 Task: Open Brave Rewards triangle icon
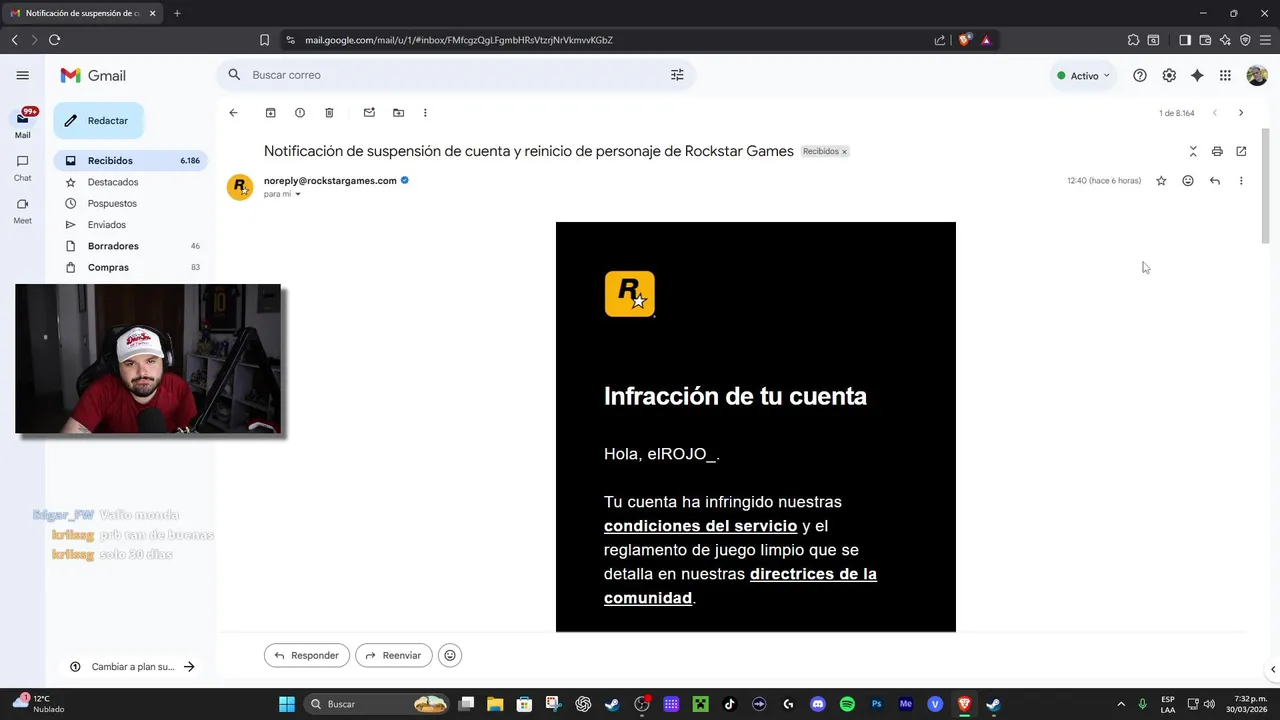pos(986,40)
